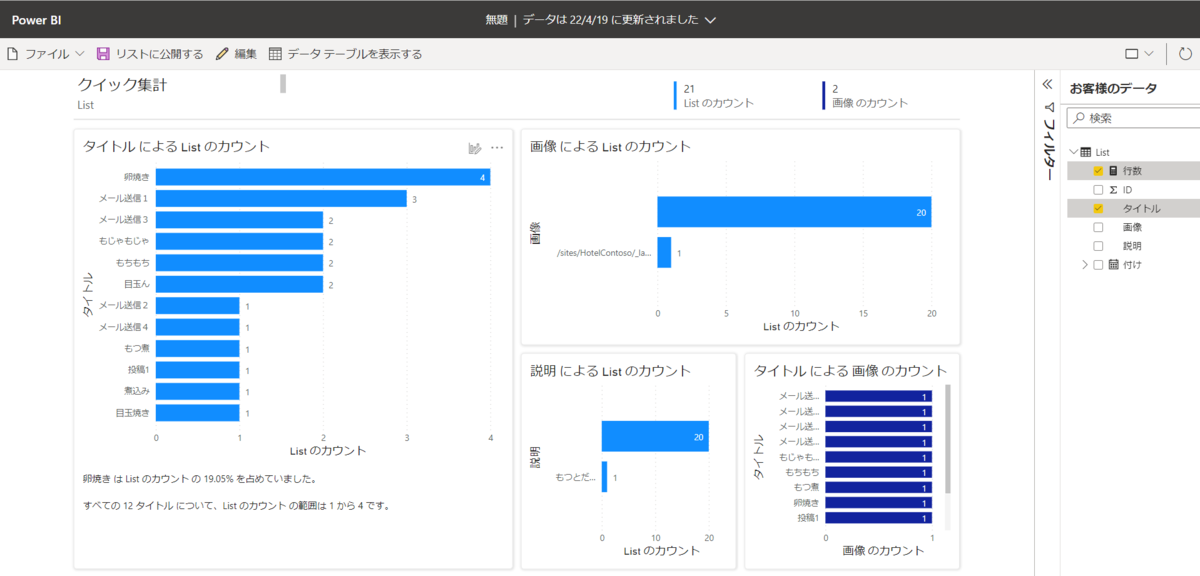Open more options ellipsis on title chart
This screenshot has width=1200, height=576.
(x=497, y=148)
